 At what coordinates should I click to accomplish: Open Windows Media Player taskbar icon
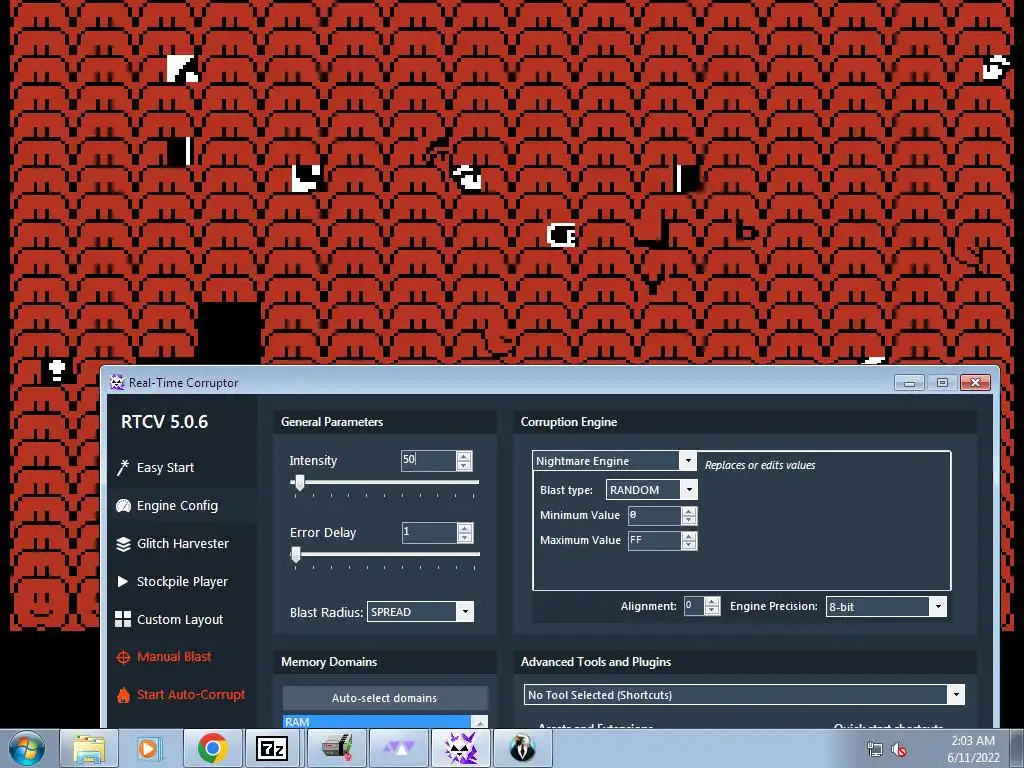click(x=150, y=748)
